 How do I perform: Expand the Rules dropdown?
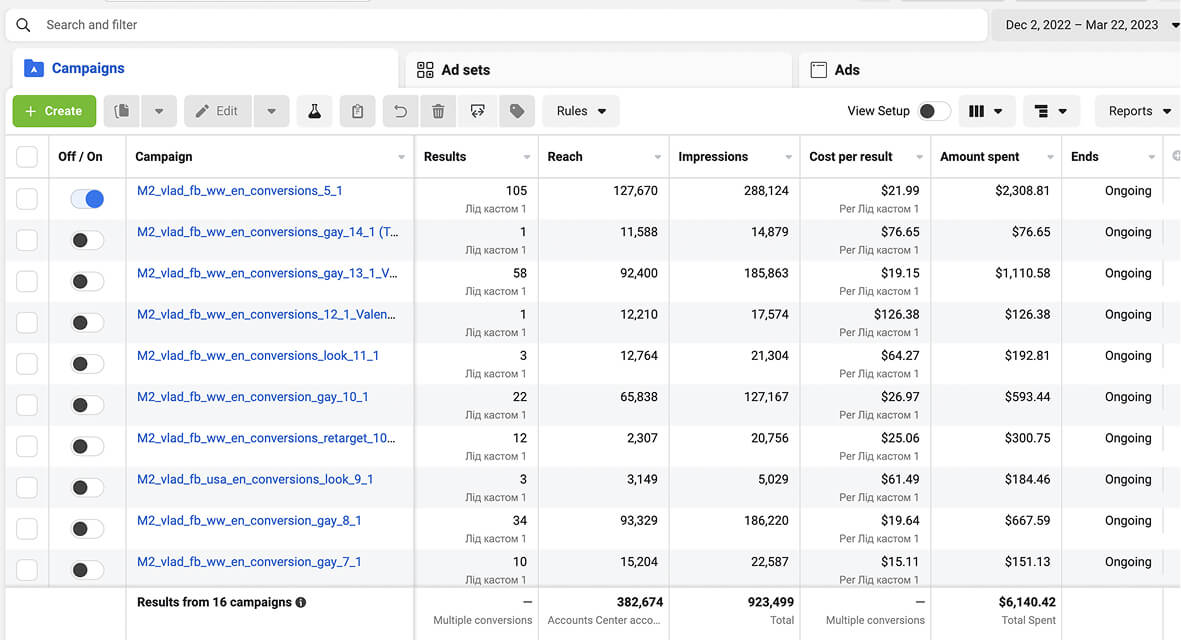click(x=581, y=111)
